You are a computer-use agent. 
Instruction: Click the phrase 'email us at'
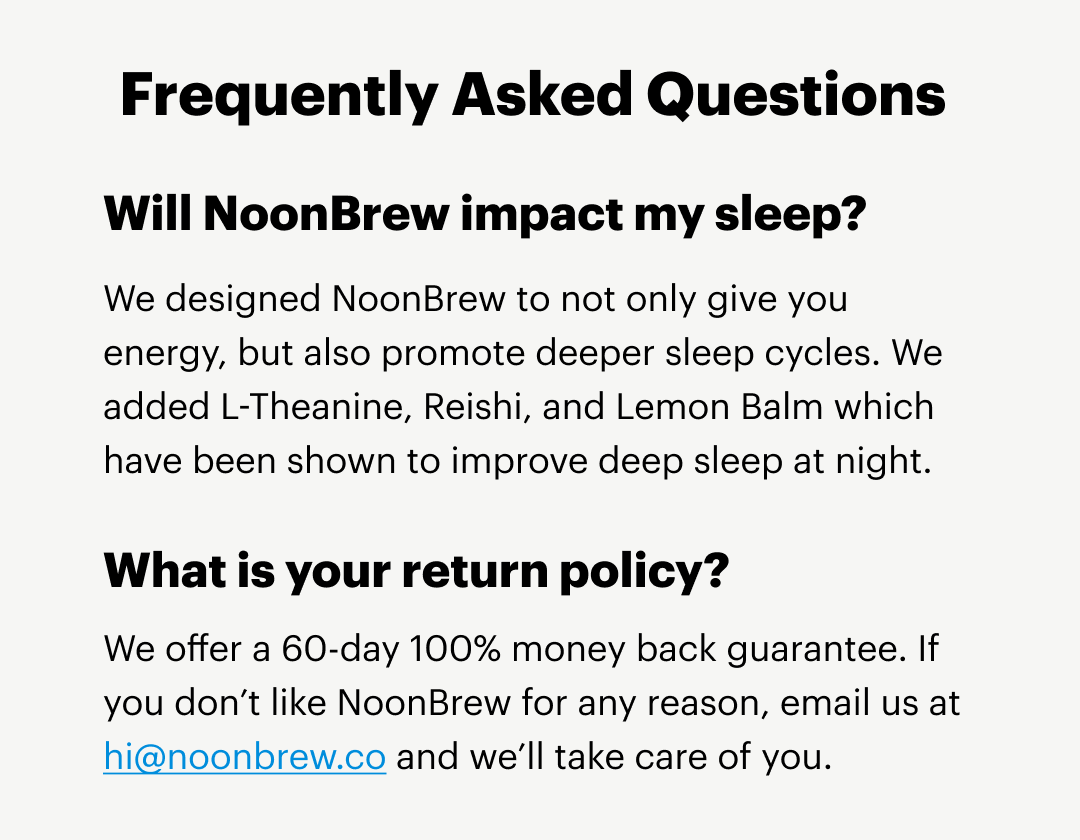870,703
